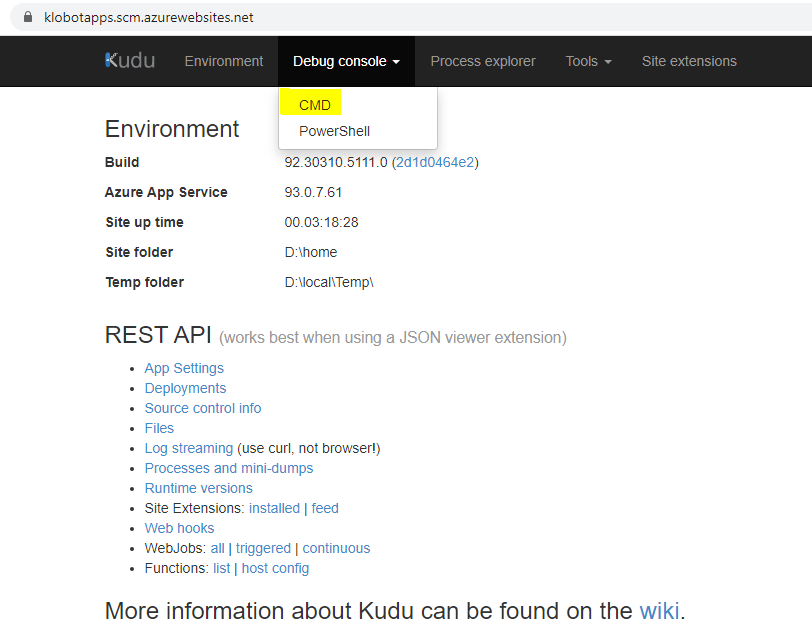Screen dimensions: 812x635
Task: Select CMD from the dropdown
Action: point(314,105)
